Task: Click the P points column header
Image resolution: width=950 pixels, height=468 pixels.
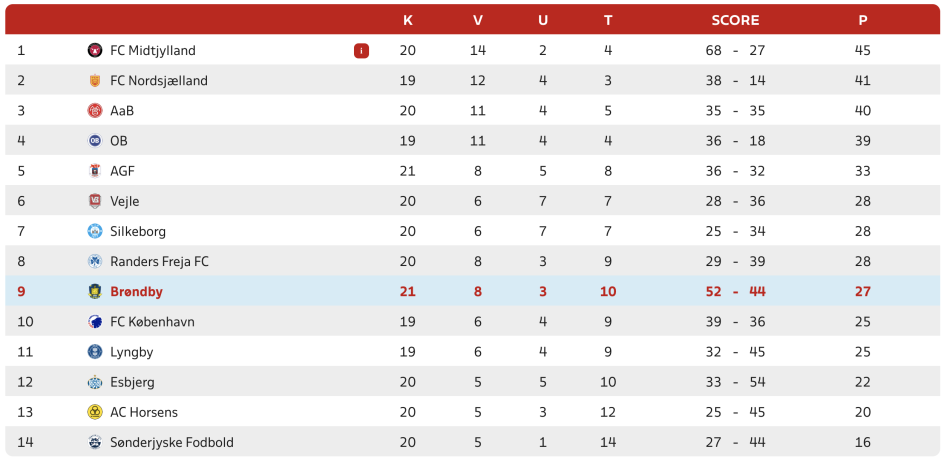Action: [x=863, y=20]
